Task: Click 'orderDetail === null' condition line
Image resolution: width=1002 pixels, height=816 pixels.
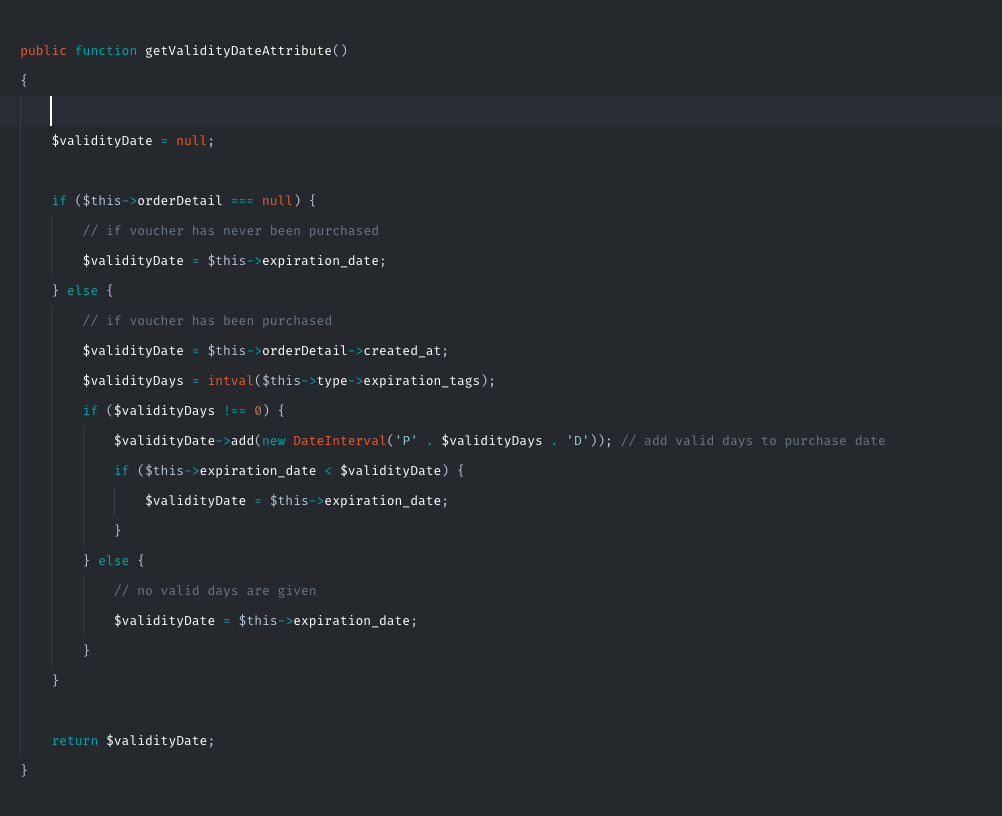Action: [184, 201]
